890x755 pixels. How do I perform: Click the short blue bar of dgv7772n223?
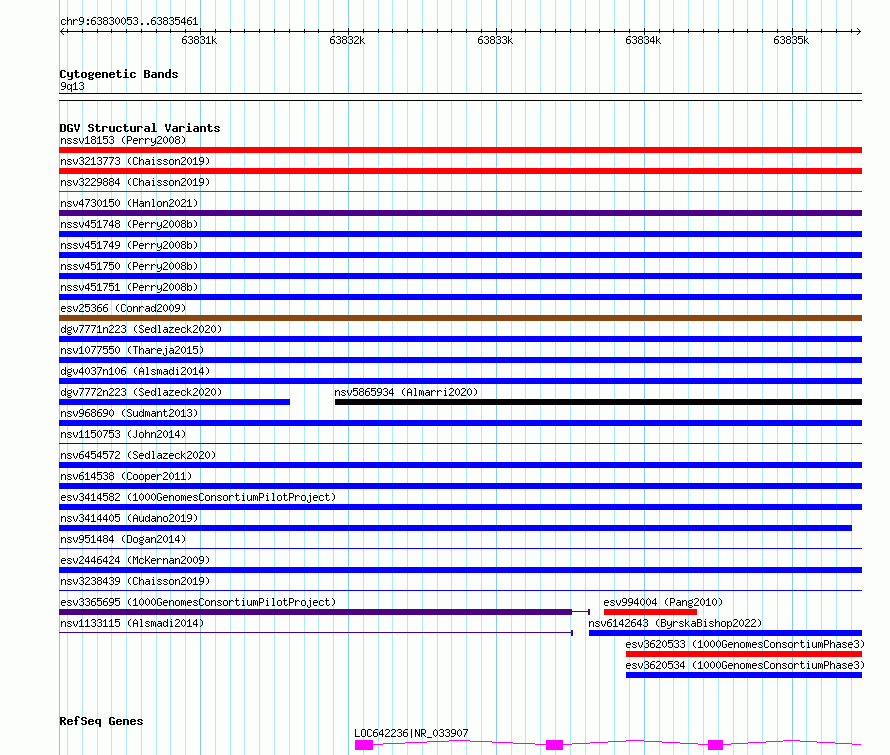(174, 402)
